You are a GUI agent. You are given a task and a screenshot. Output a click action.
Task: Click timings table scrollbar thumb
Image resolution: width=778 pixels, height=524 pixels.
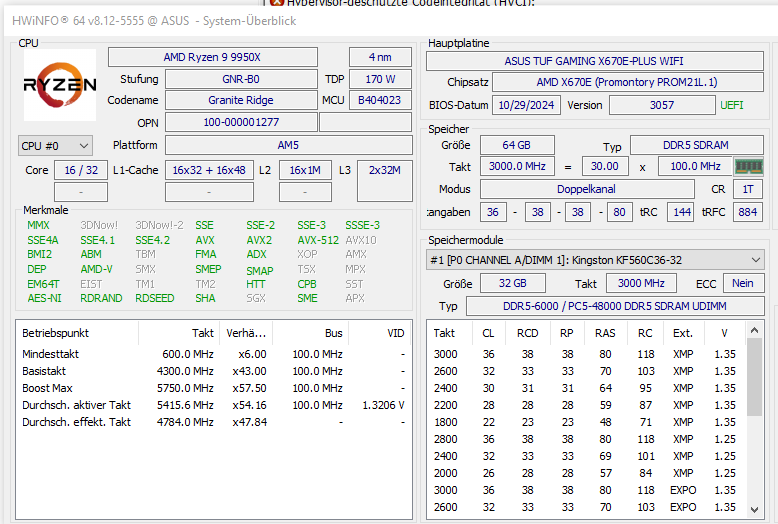tap(754, 377)
